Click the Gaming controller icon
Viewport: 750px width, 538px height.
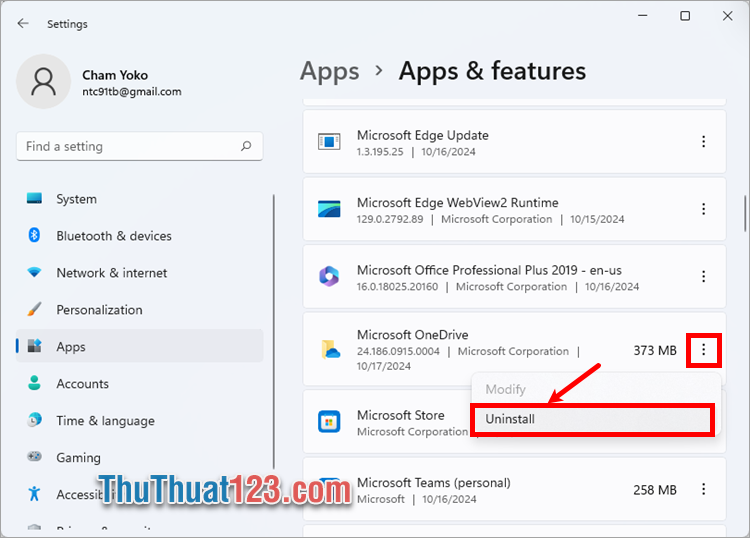(x=34, y=457)
